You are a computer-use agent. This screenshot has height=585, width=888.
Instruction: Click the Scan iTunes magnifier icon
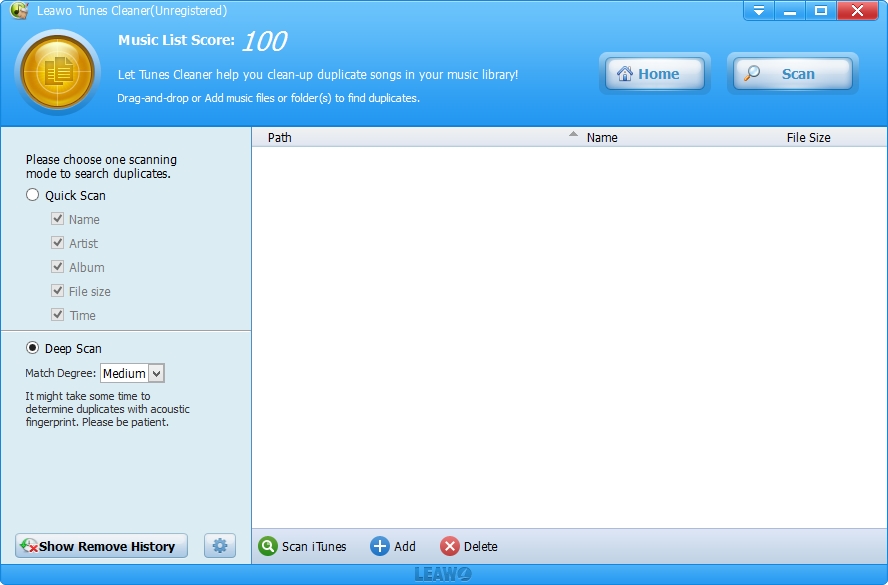coord(268,546)
